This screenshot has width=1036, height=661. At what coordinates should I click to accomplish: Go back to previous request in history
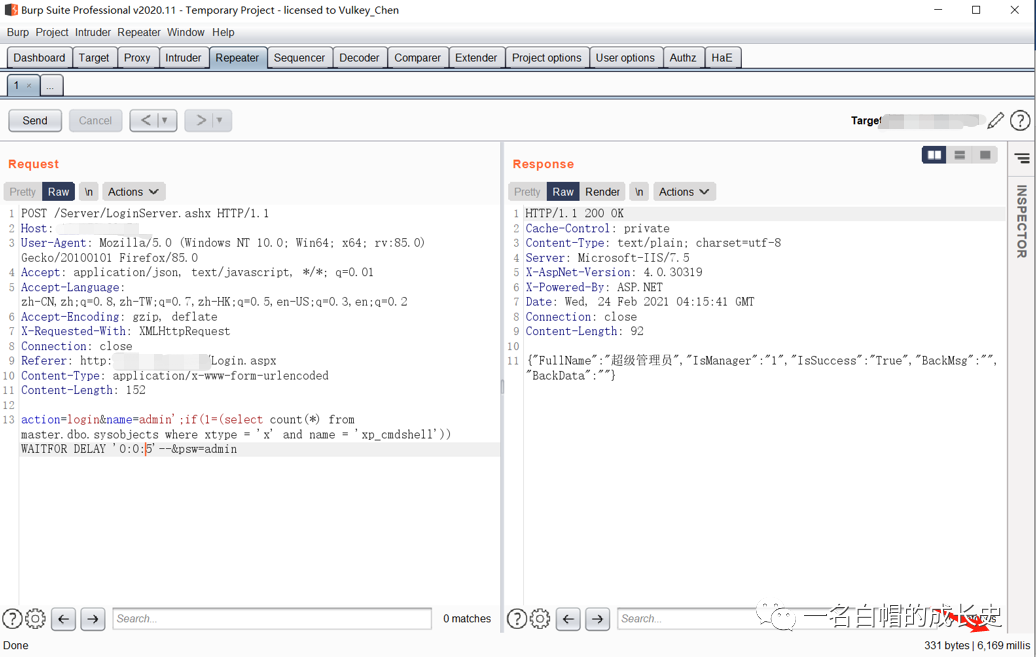click(x=145, y=120)
